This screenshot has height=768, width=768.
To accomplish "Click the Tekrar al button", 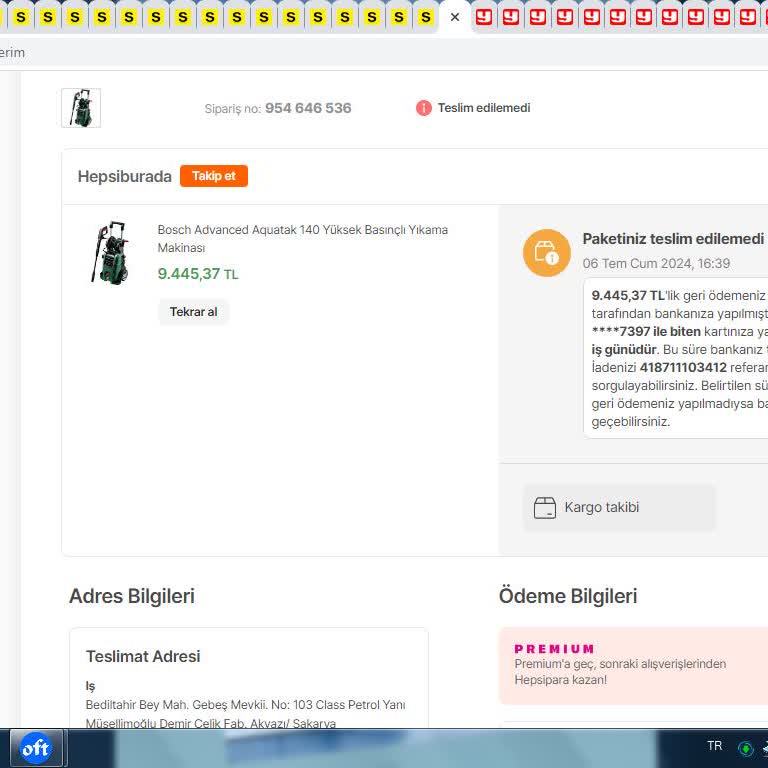I will coord(193,312).
